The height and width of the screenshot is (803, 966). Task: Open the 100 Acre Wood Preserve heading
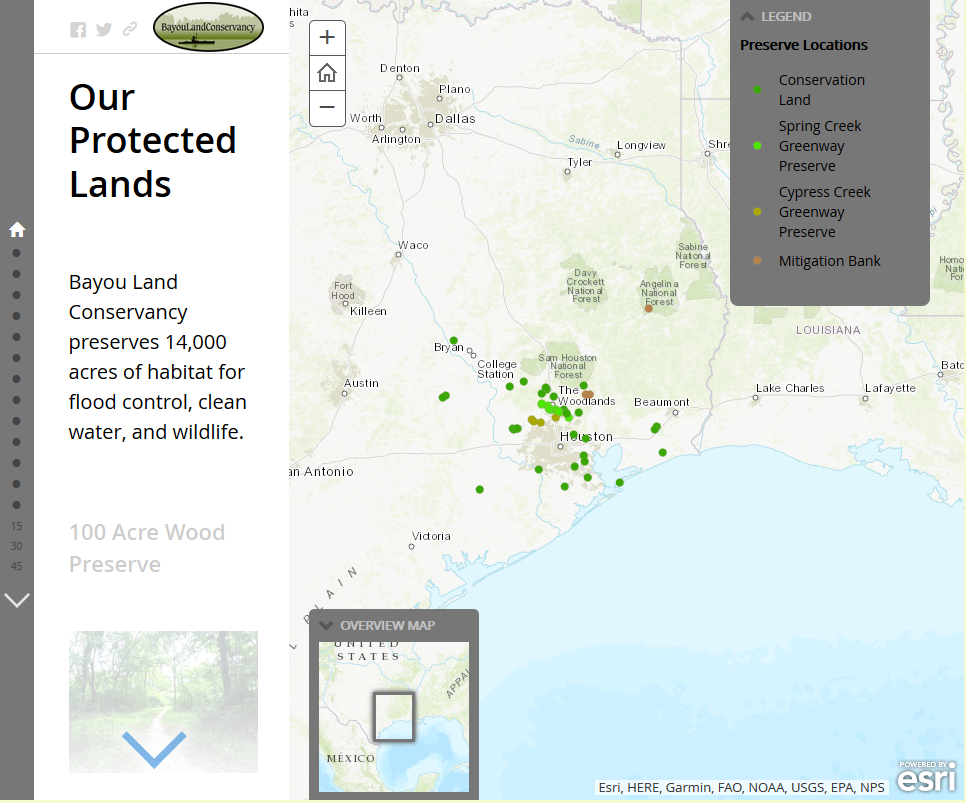[147, 548]
